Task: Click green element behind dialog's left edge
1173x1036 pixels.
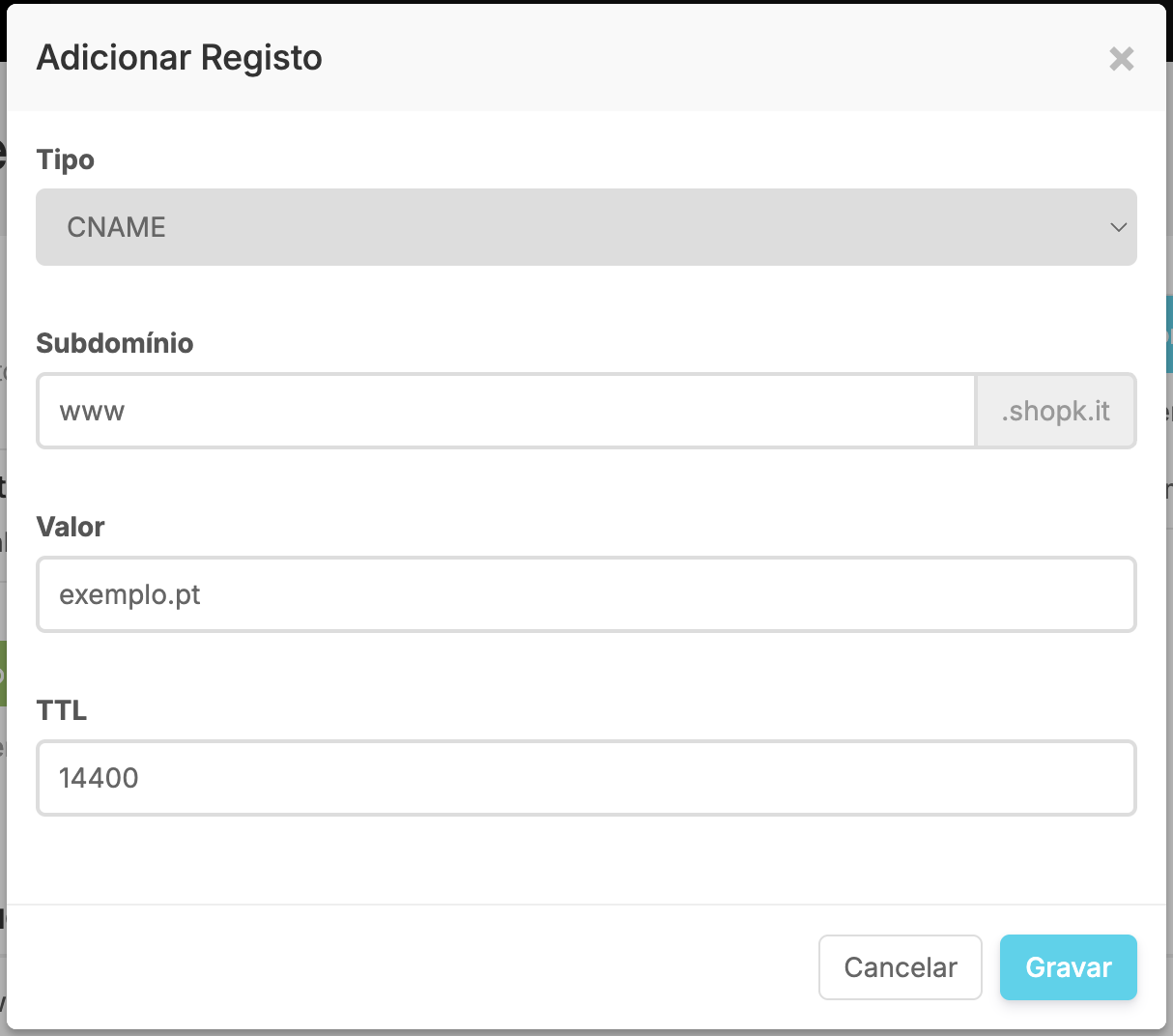Action: pos(3,674)
